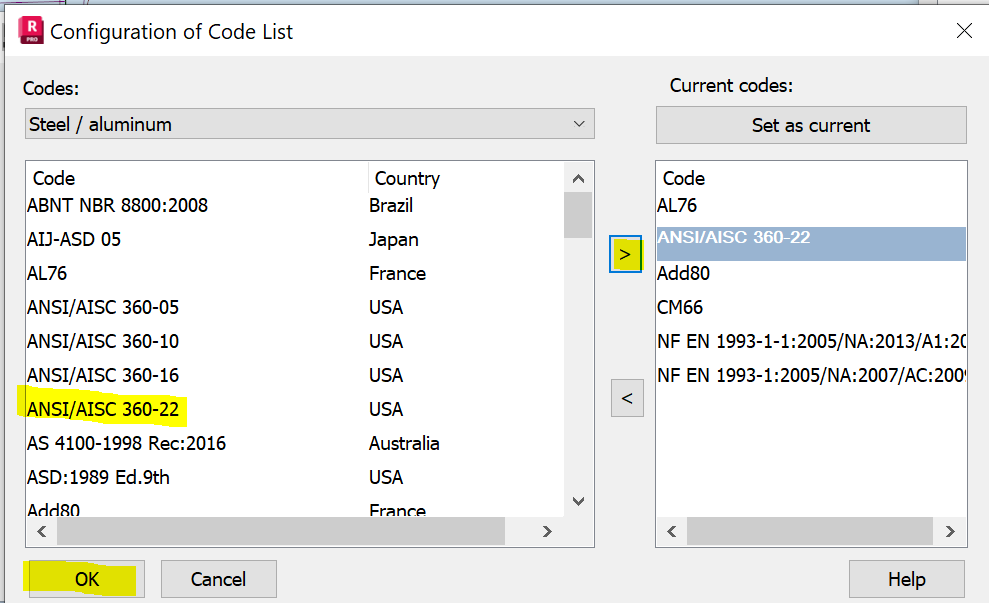The width and height of the screenshot is (989, 603).
Task: Click the add-code right arrow button
Action: point(626,255)
